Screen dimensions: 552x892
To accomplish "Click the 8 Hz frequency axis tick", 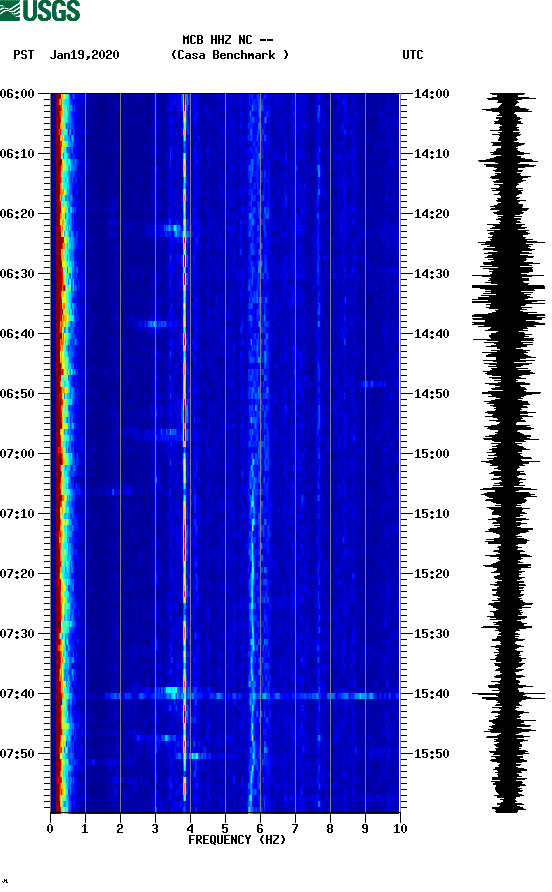I will point(330,828).
